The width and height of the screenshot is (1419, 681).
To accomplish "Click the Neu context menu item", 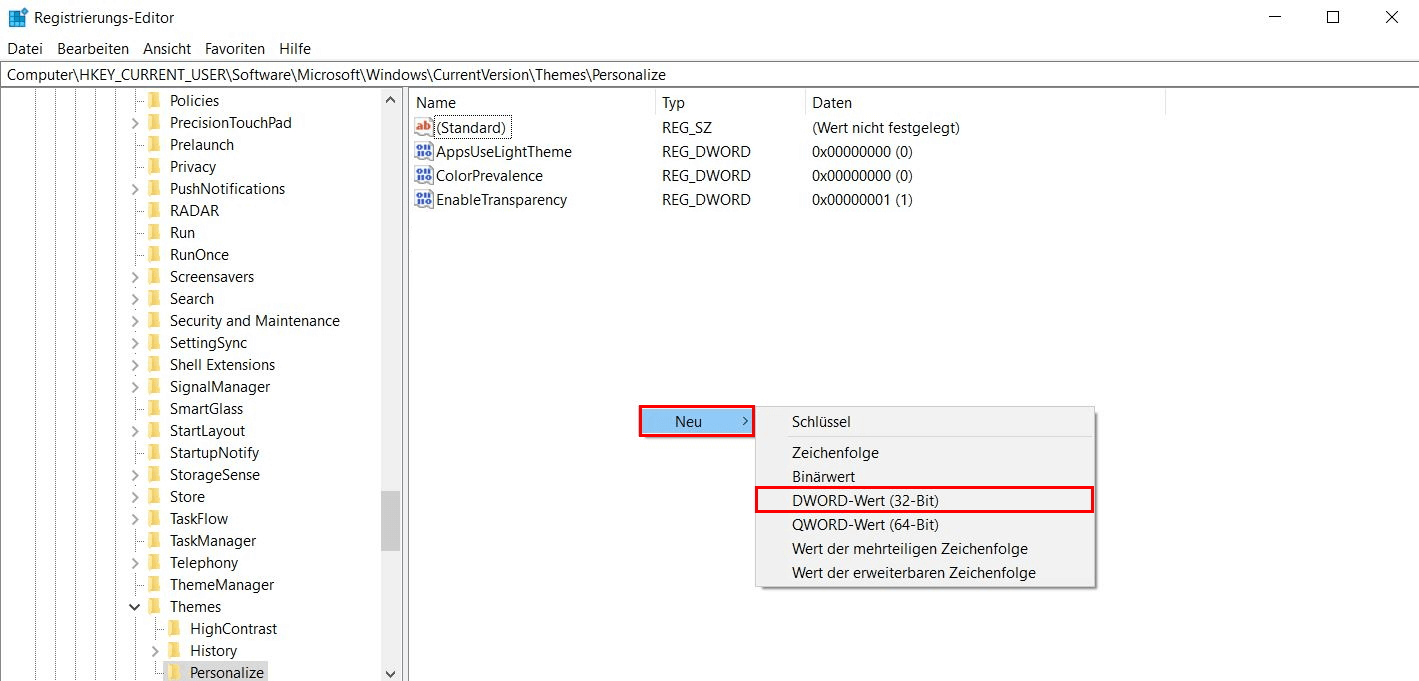I will (x=697, y=422).
